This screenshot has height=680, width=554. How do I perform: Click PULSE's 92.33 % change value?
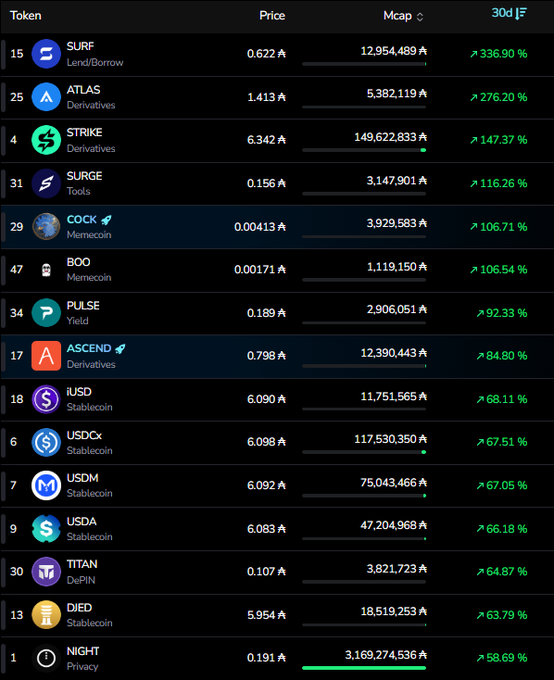coord(502,313)
